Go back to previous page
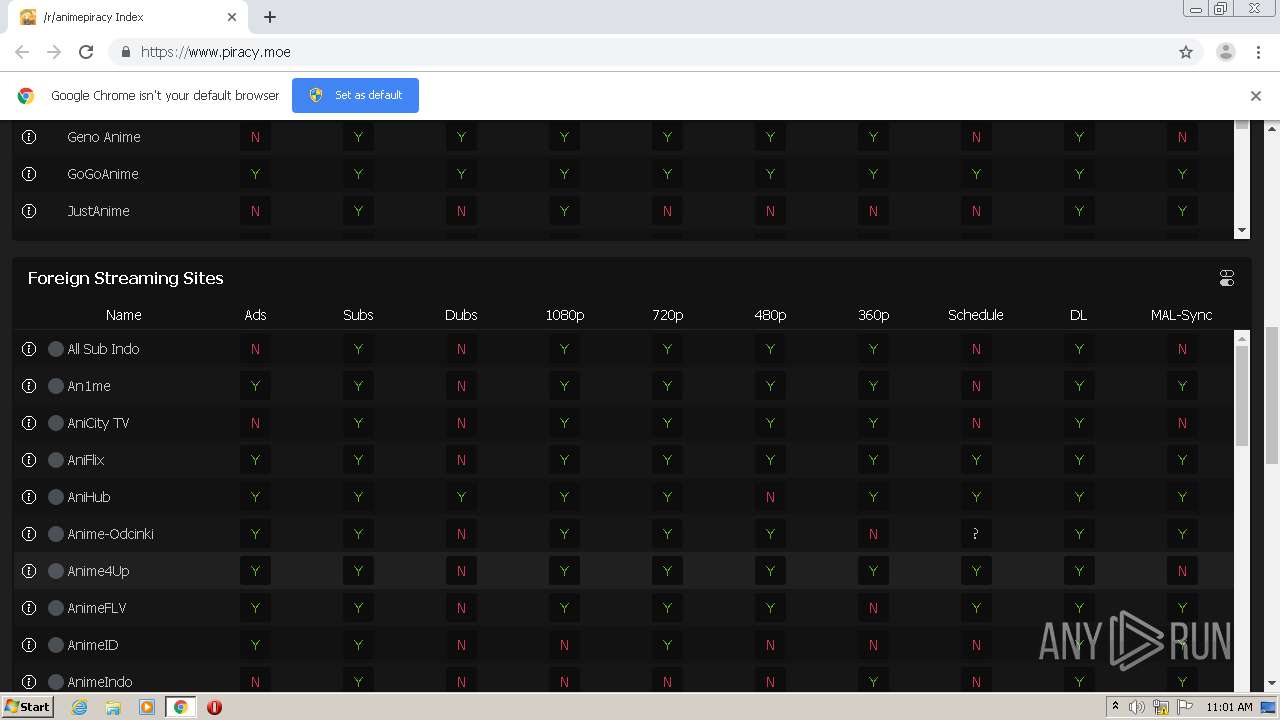The image size is (1280, 720). [x=22, y=52]
